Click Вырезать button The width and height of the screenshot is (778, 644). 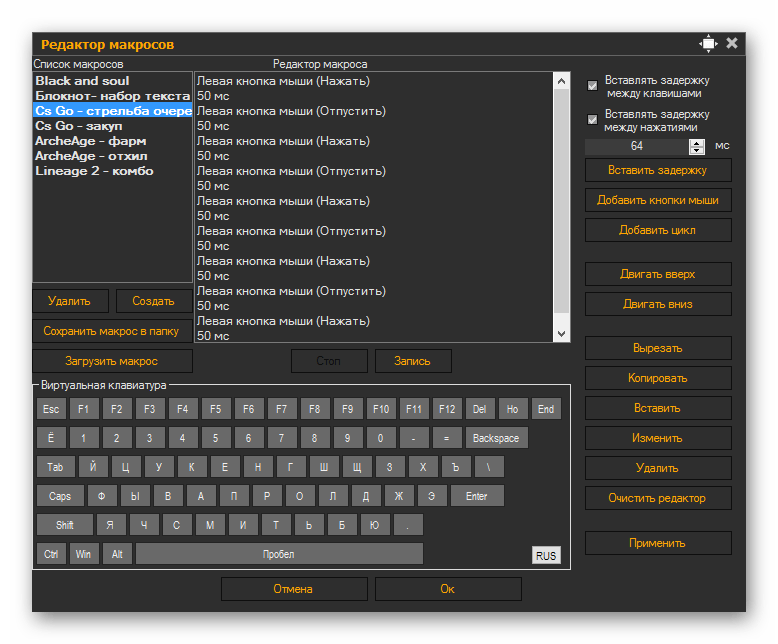pyautogui.click(x=658, y=348)
